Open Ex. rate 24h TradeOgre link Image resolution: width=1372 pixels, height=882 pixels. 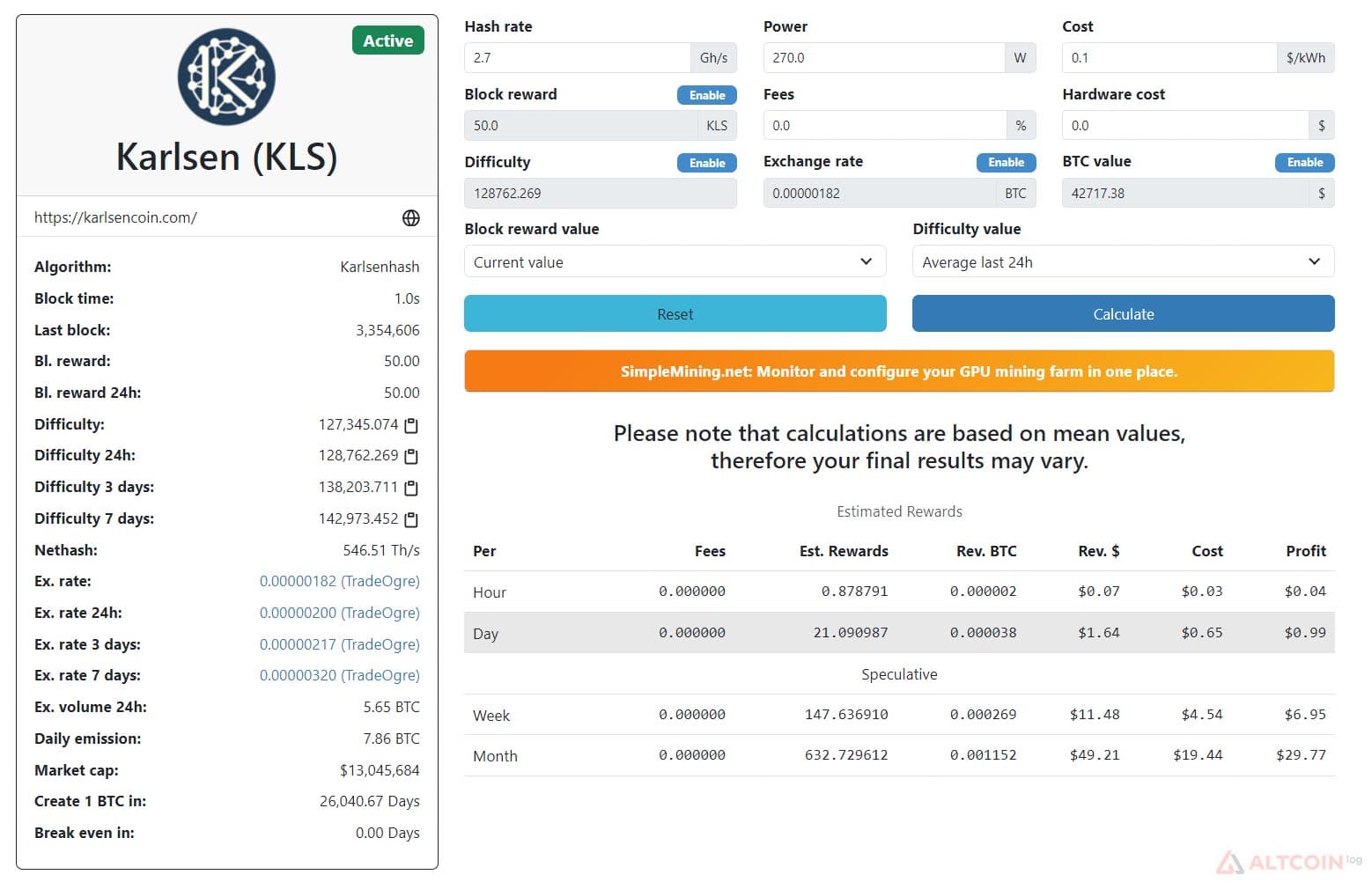[339, 613]
